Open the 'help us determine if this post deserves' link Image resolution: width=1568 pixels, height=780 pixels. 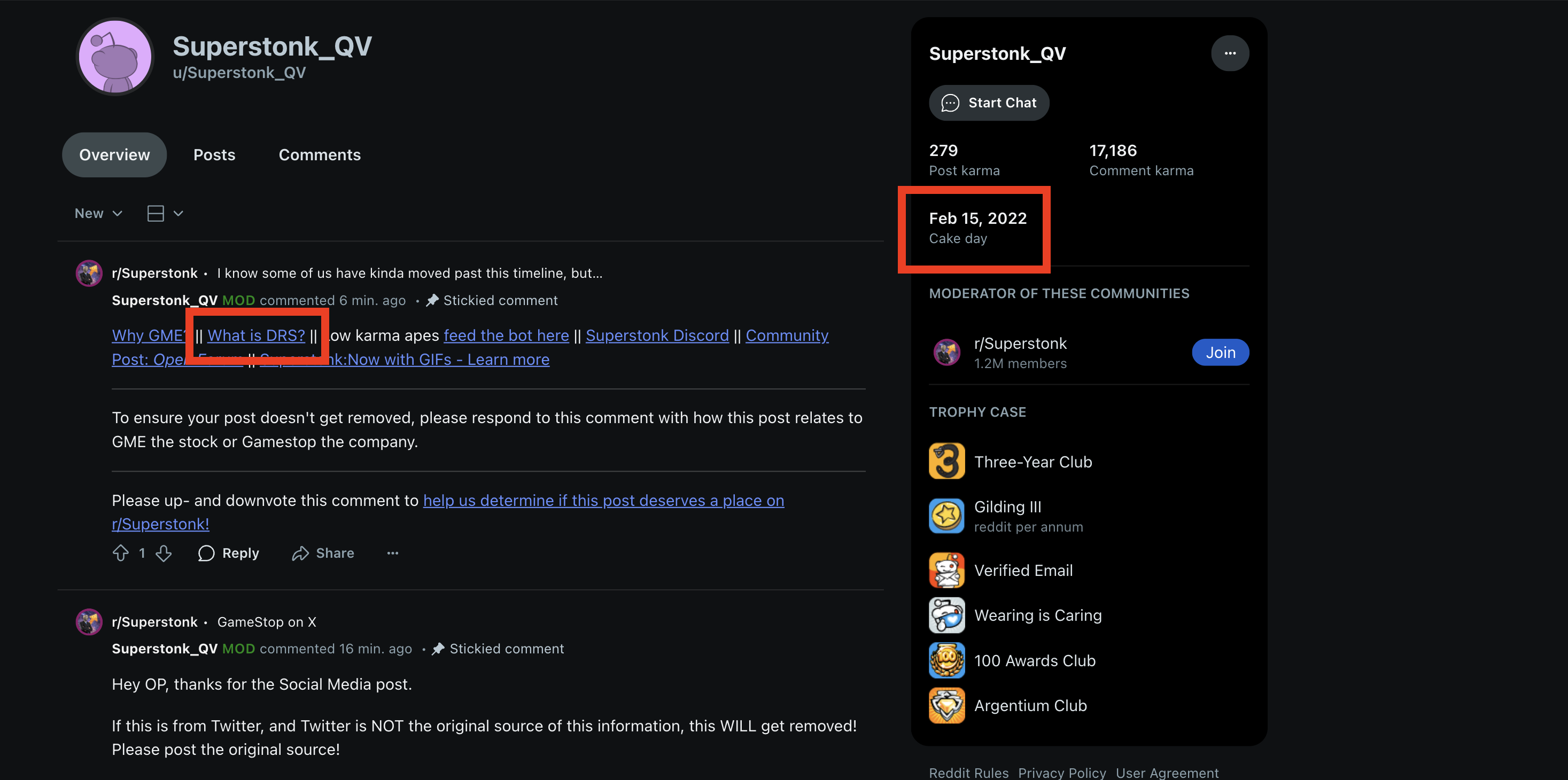pos(603,500)
